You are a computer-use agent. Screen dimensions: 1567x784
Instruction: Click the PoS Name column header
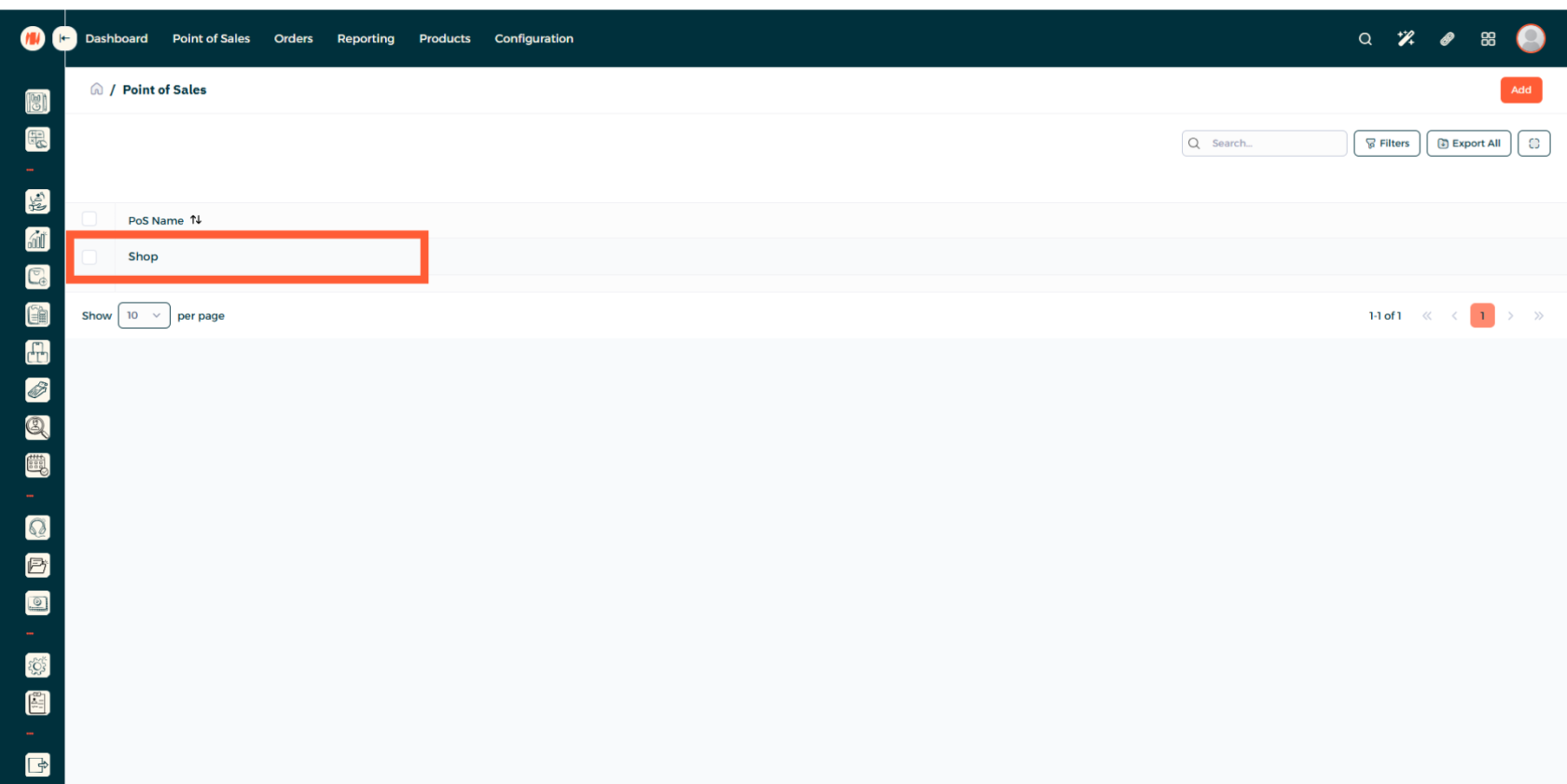pyautogui.click(x=156, y=220)
